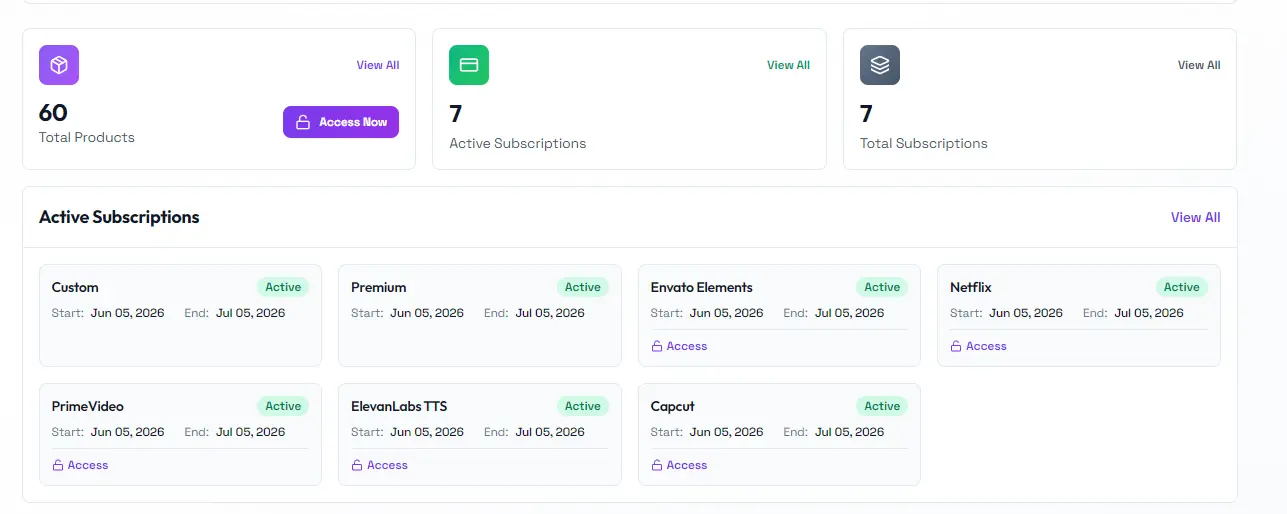Click the Envato Elements subscription title

tap(701, 287)
